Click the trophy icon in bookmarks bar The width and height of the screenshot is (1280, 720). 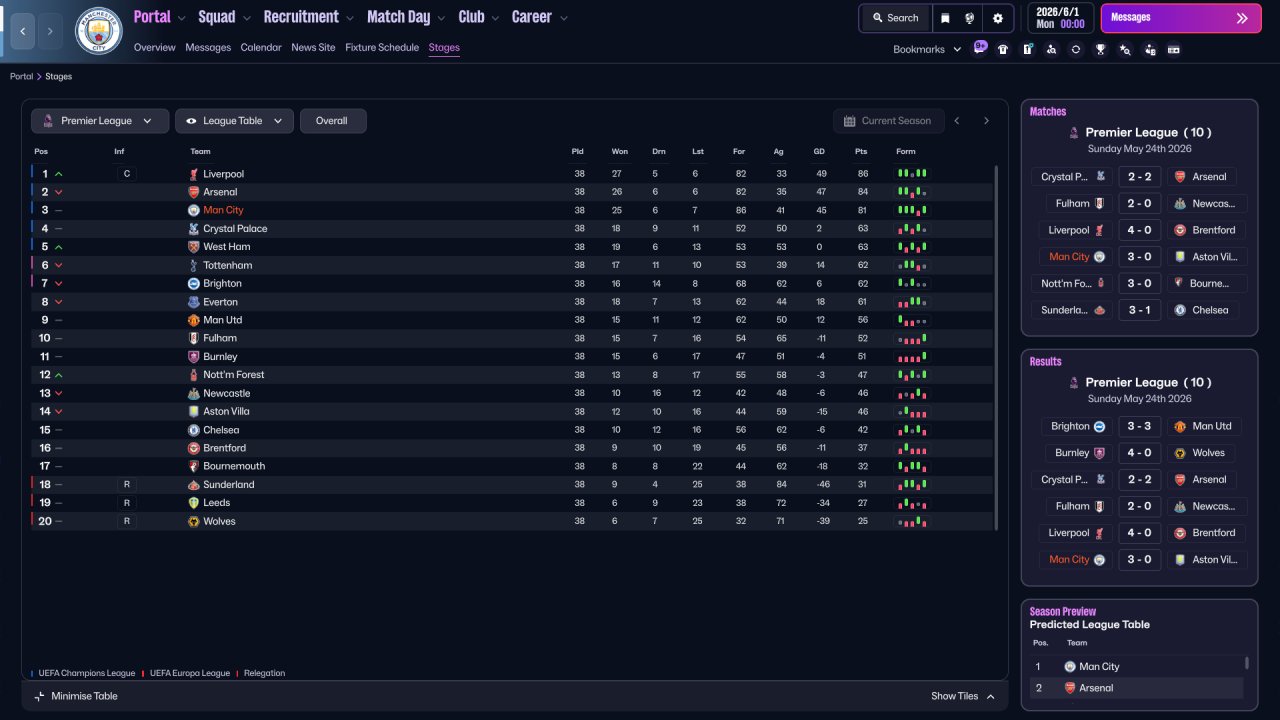(1101, 49)
